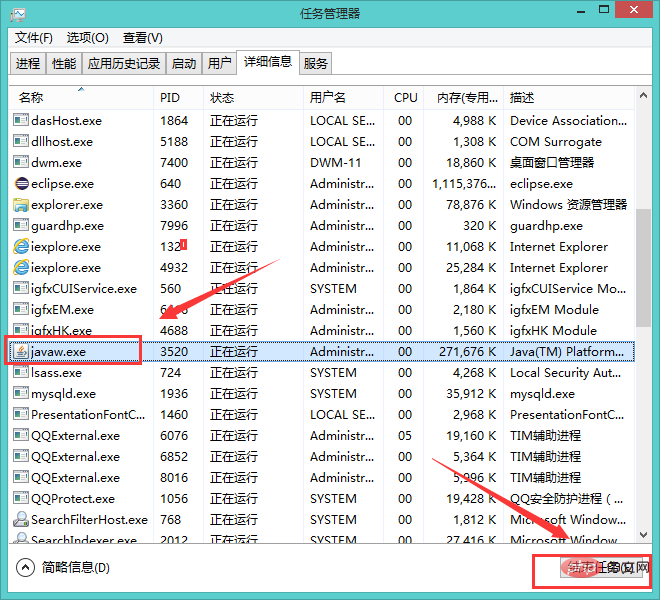This screenshot has height=600, width=660.
Task: Select the mysqld.exe process name
Action: click(x=64, y=394)
